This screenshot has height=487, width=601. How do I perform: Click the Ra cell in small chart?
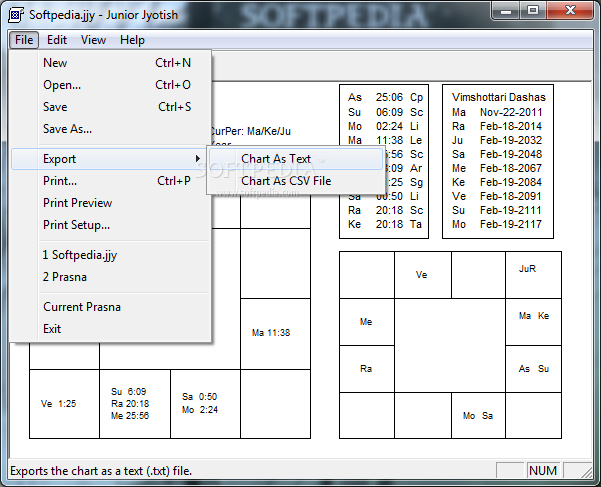coord(366,369)
